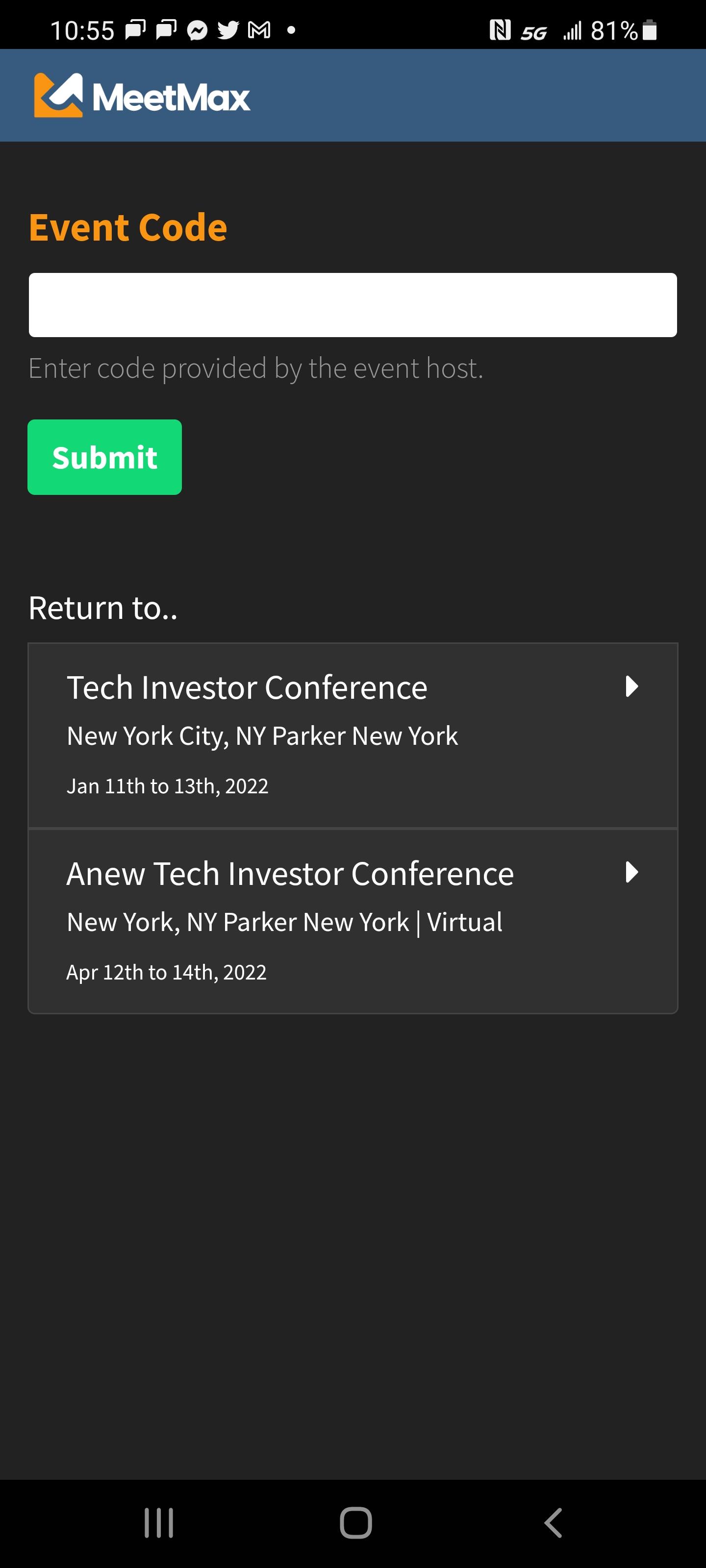The height and width of the screenshot is (1568, 706).
Task: Tap the Messenger notification icon
Action: click(197, 30)
